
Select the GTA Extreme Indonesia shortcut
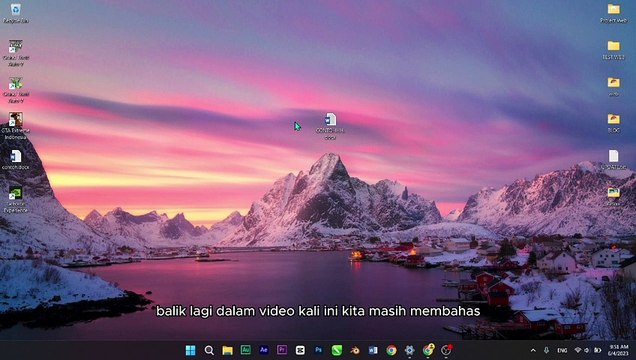(15, 126)
